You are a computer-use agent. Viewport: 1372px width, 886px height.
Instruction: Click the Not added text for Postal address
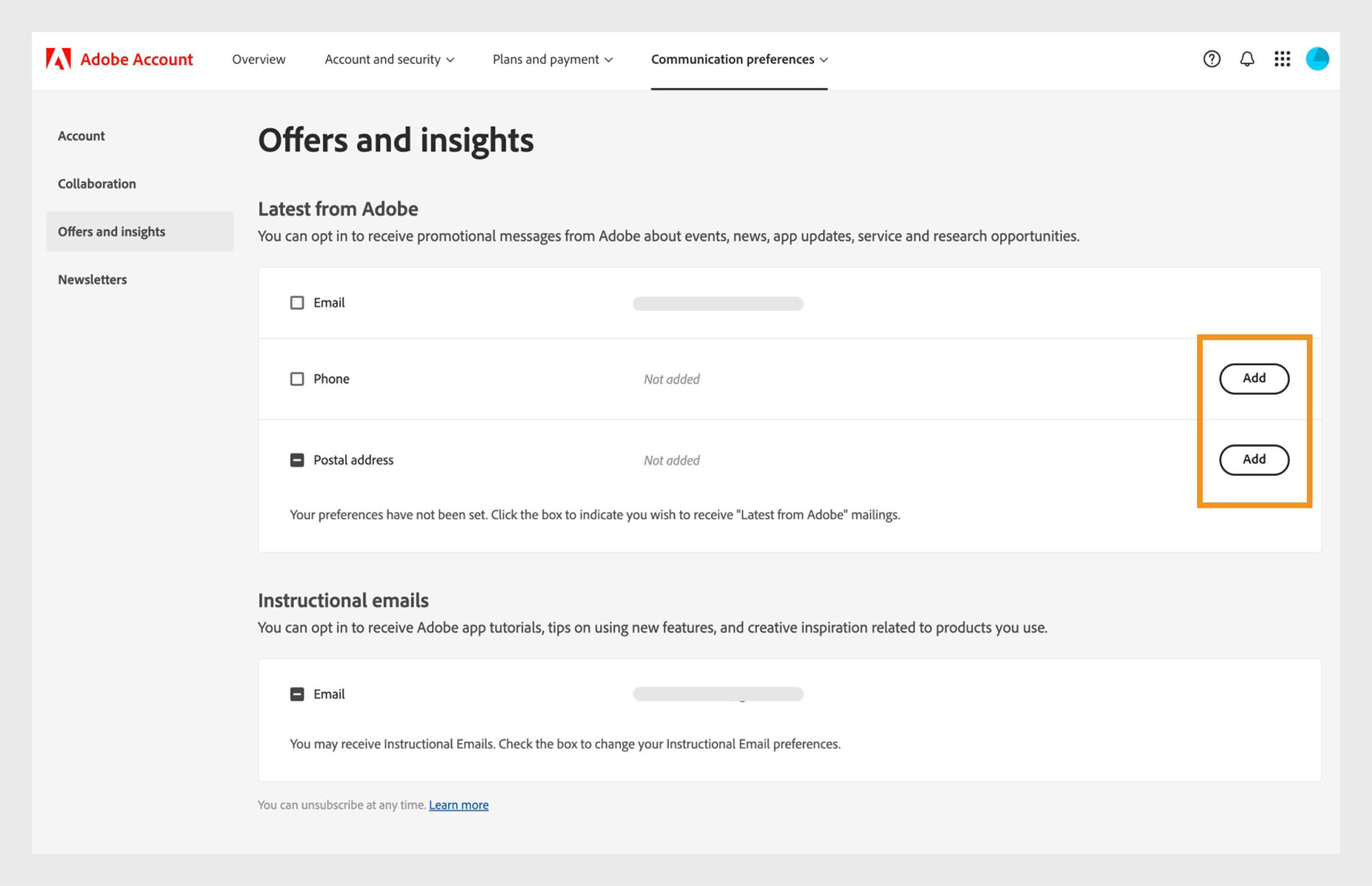coord(672,460)
